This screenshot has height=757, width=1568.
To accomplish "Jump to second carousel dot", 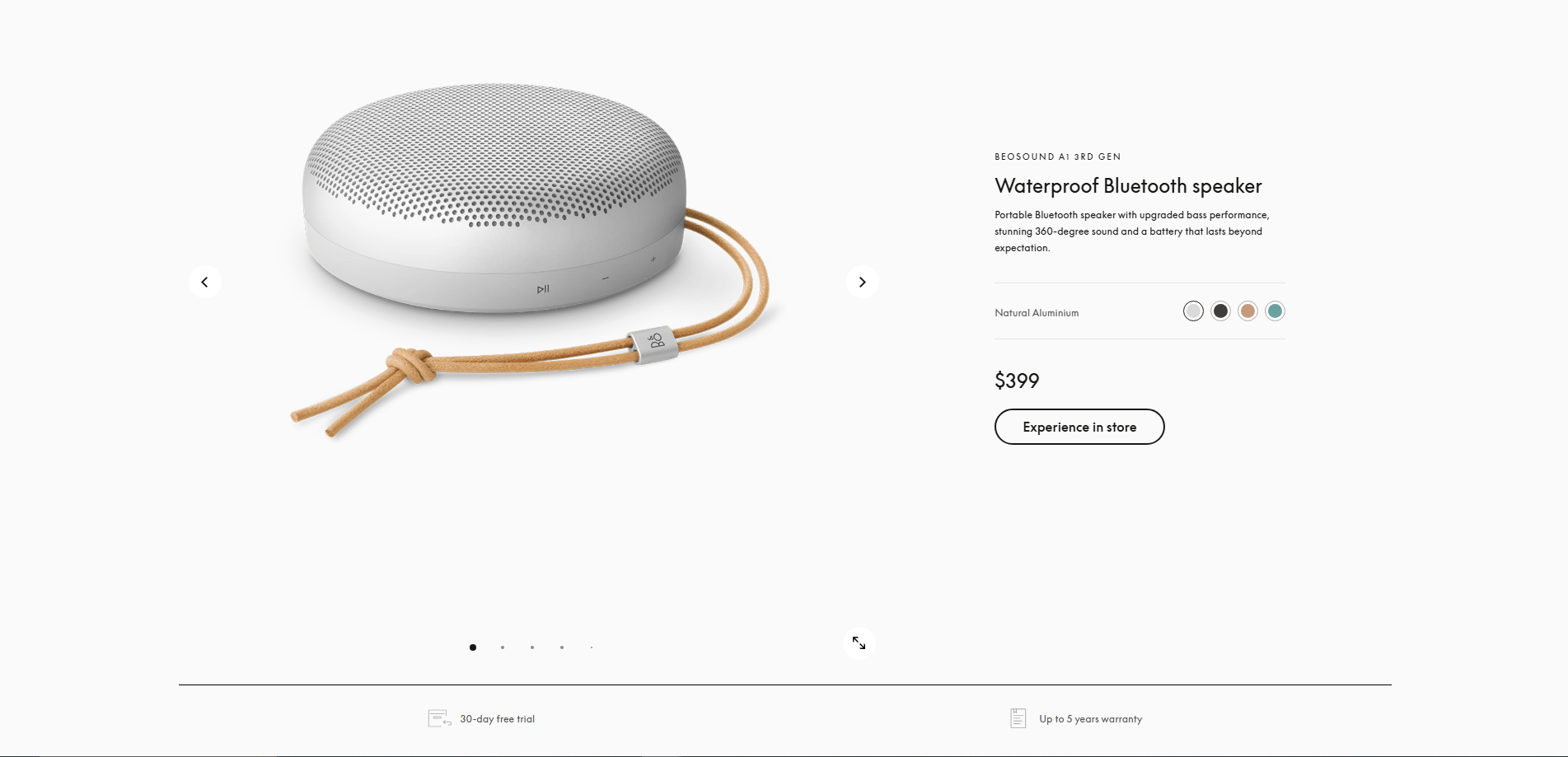I will pos(503,647).
